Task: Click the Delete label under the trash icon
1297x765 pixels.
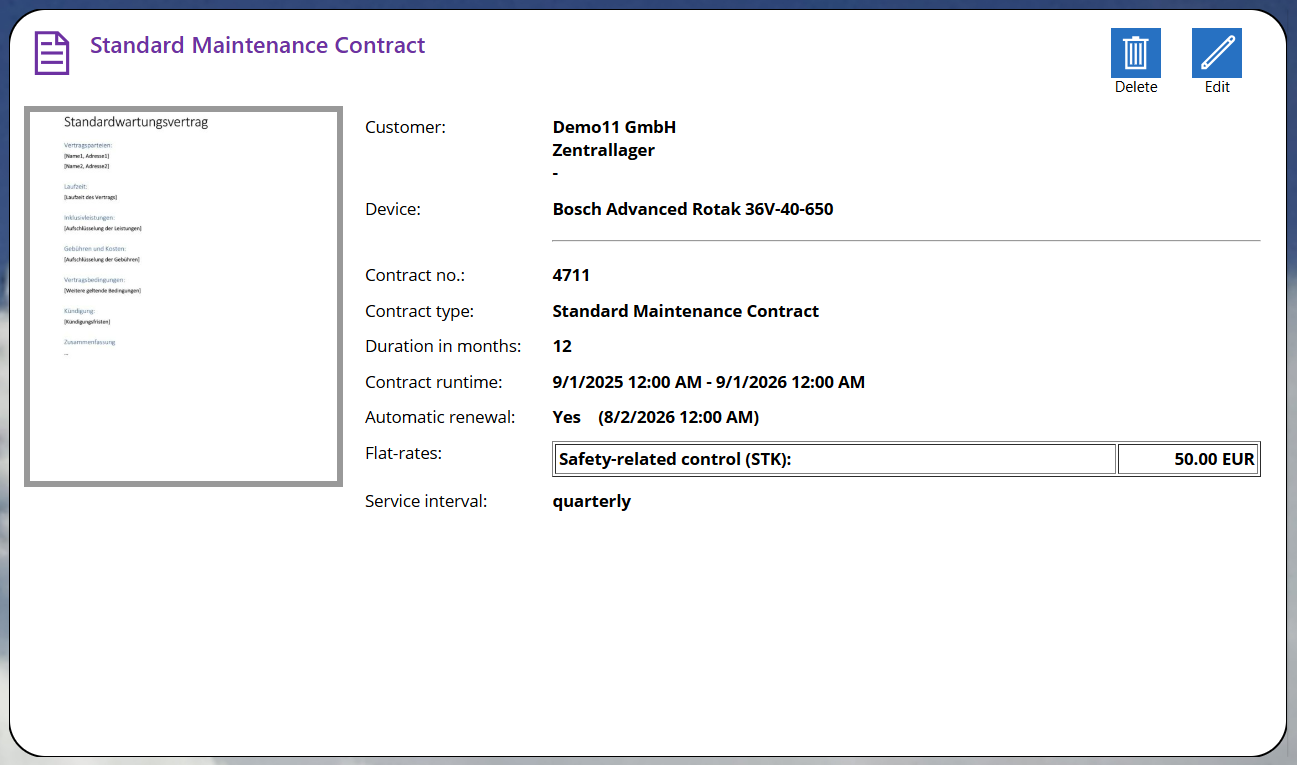Action: tap(1135, 87)
